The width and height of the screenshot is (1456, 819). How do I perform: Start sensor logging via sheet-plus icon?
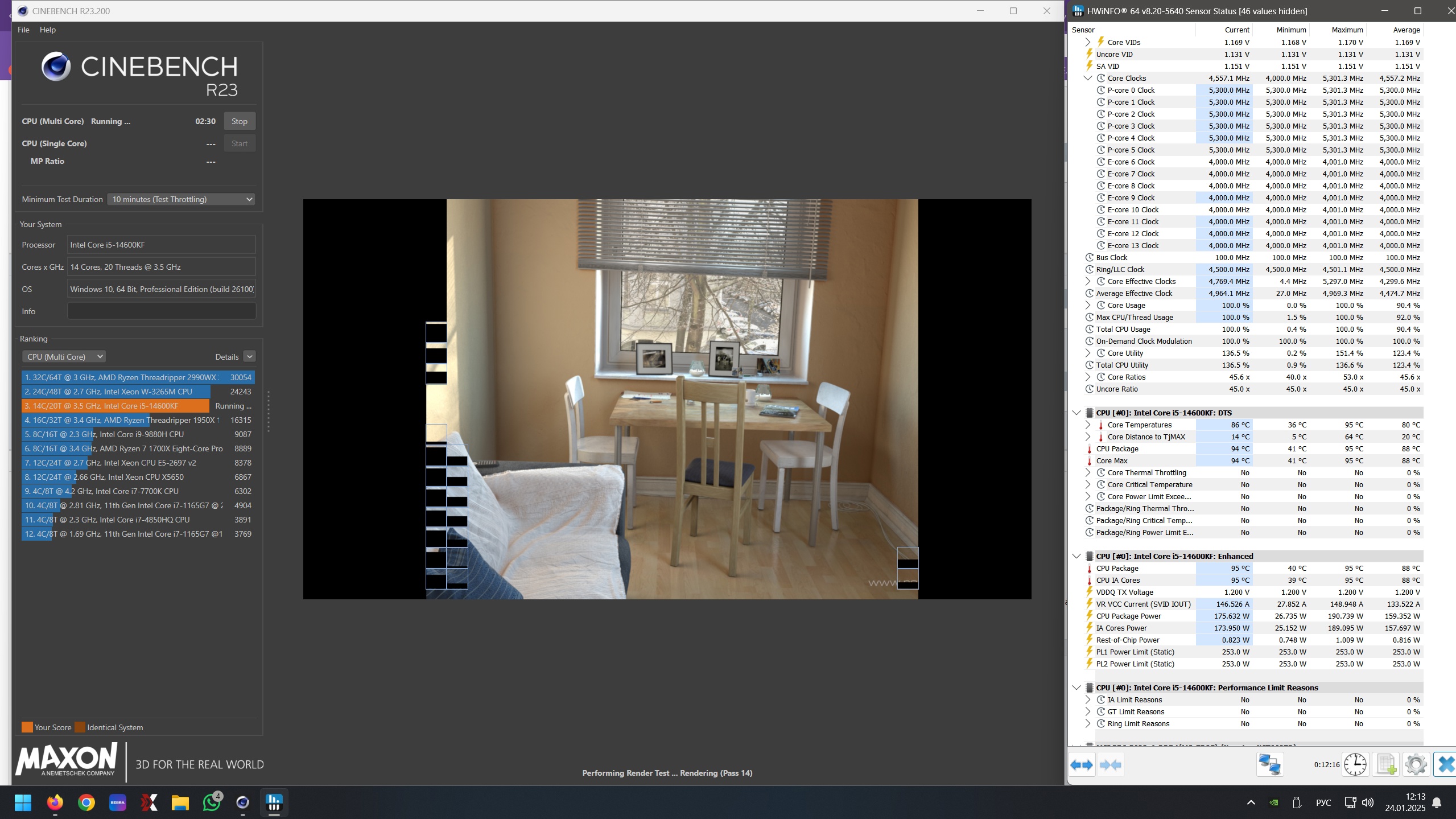pyautogui.click(x=1386, y=765)
